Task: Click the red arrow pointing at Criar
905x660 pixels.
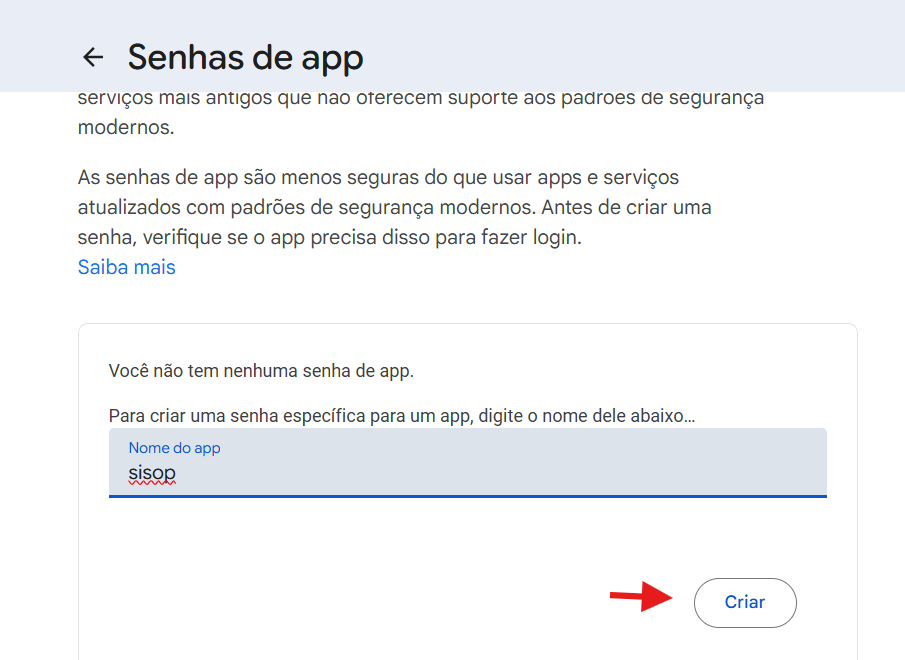Action: [x=641, y=598]
